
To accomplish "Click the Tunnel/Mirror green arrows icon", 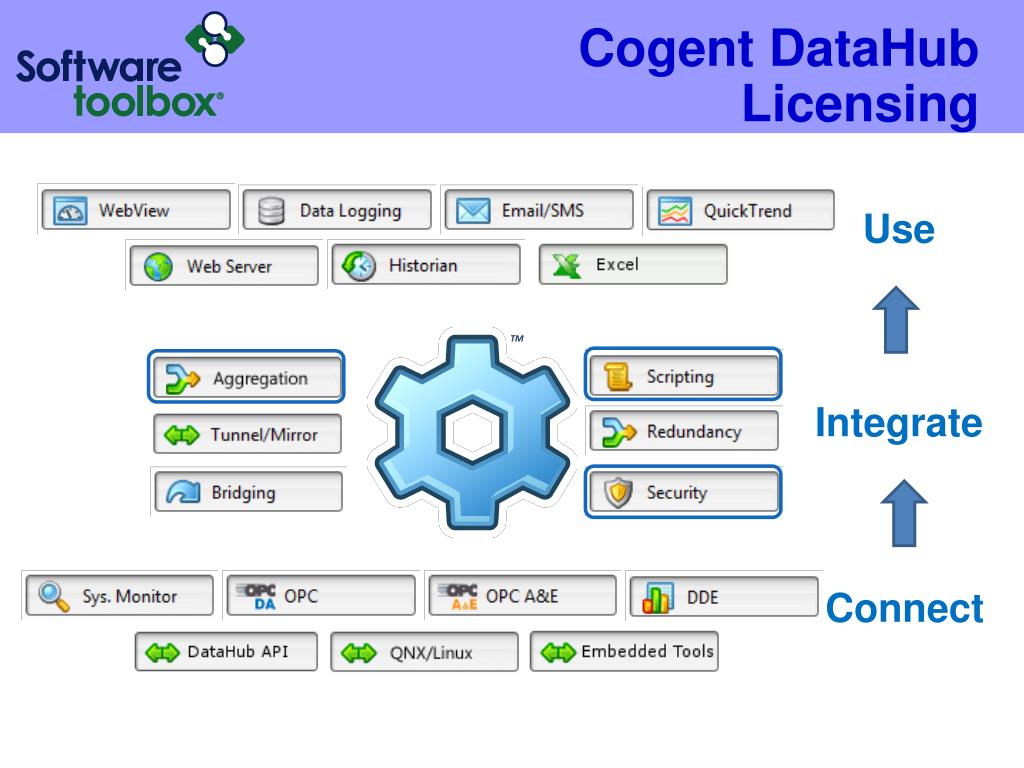I will coord(182,435).
